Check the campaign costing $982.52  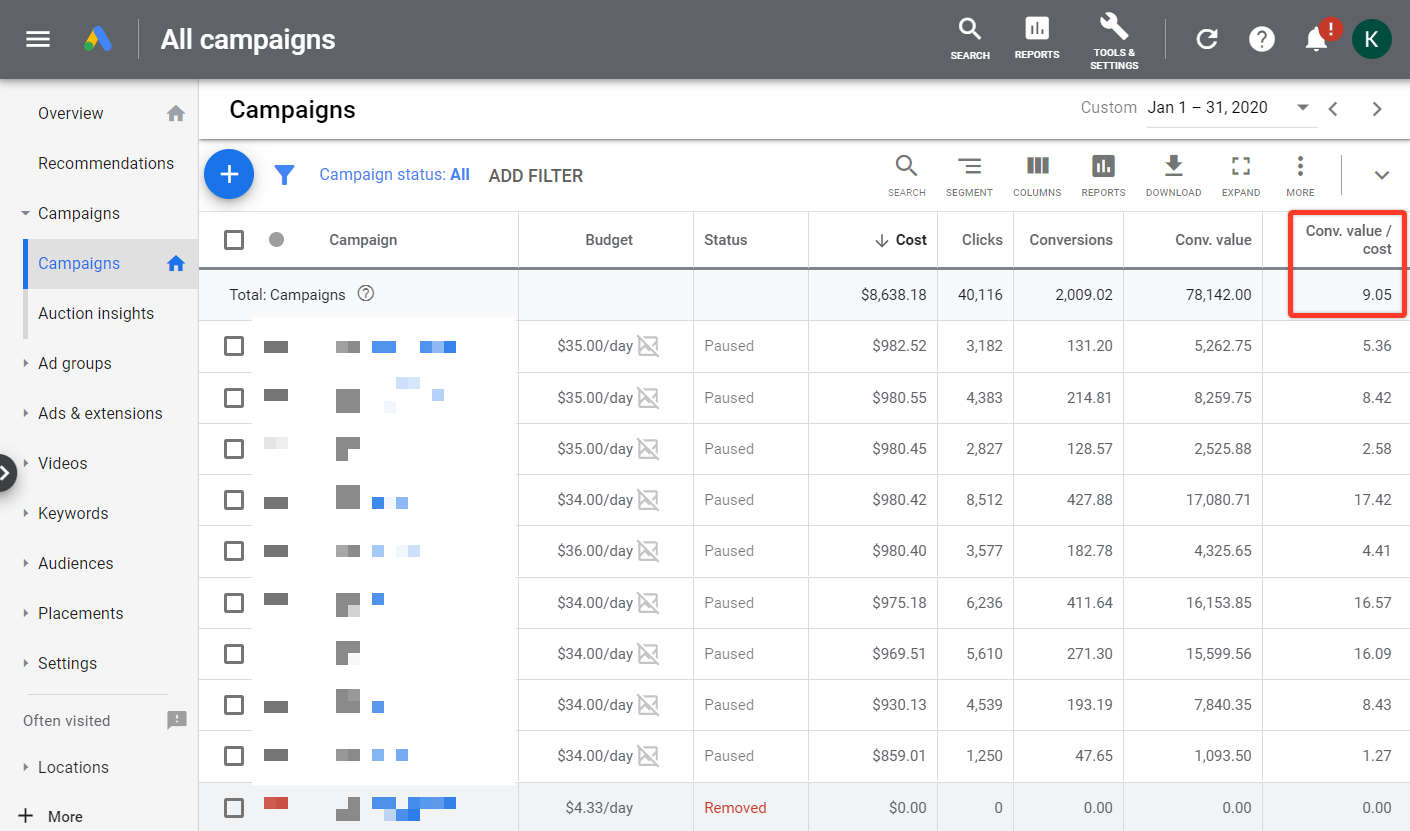pyautogui.click(x=234, y=346)
